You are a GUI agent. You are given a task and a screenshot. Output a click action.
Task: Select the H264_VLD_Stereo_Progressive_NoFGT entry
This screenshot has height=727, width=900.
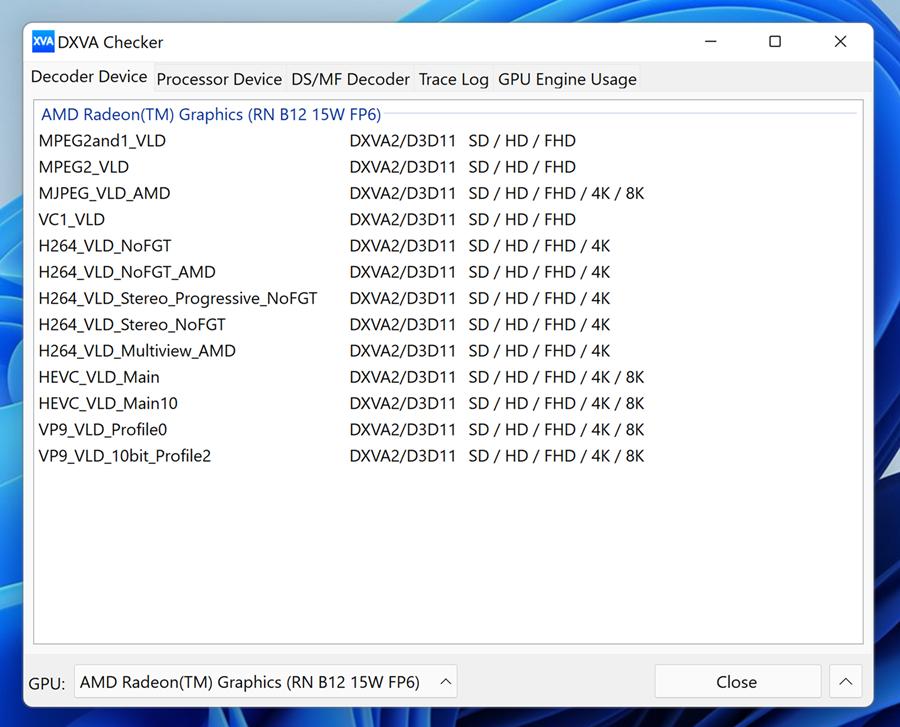[x=178, y=298]
